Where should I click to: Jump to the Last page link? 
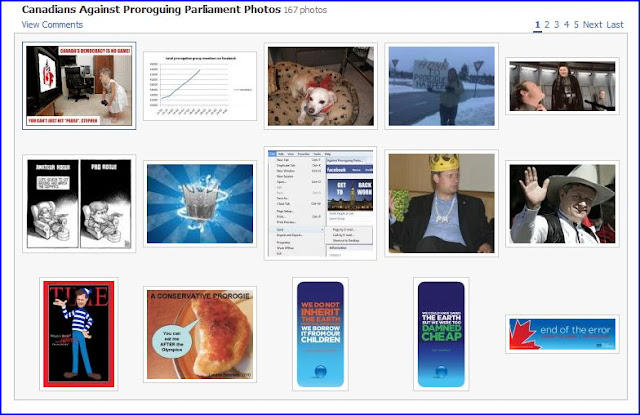point(615,25)
